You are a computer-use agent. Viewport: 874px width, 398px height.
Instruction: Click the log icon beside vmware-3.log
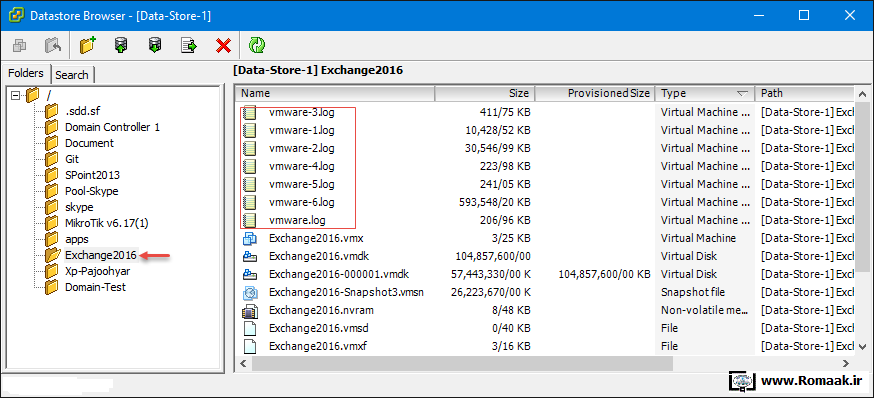pos(250,112)
